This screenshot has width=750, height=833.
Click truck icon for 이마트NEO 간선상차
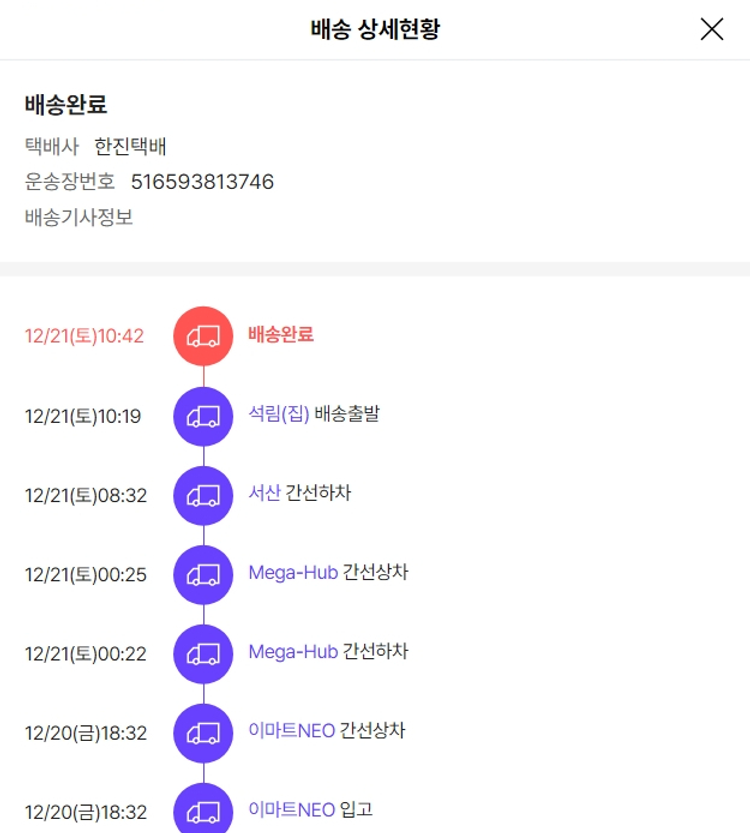point(203,733)
